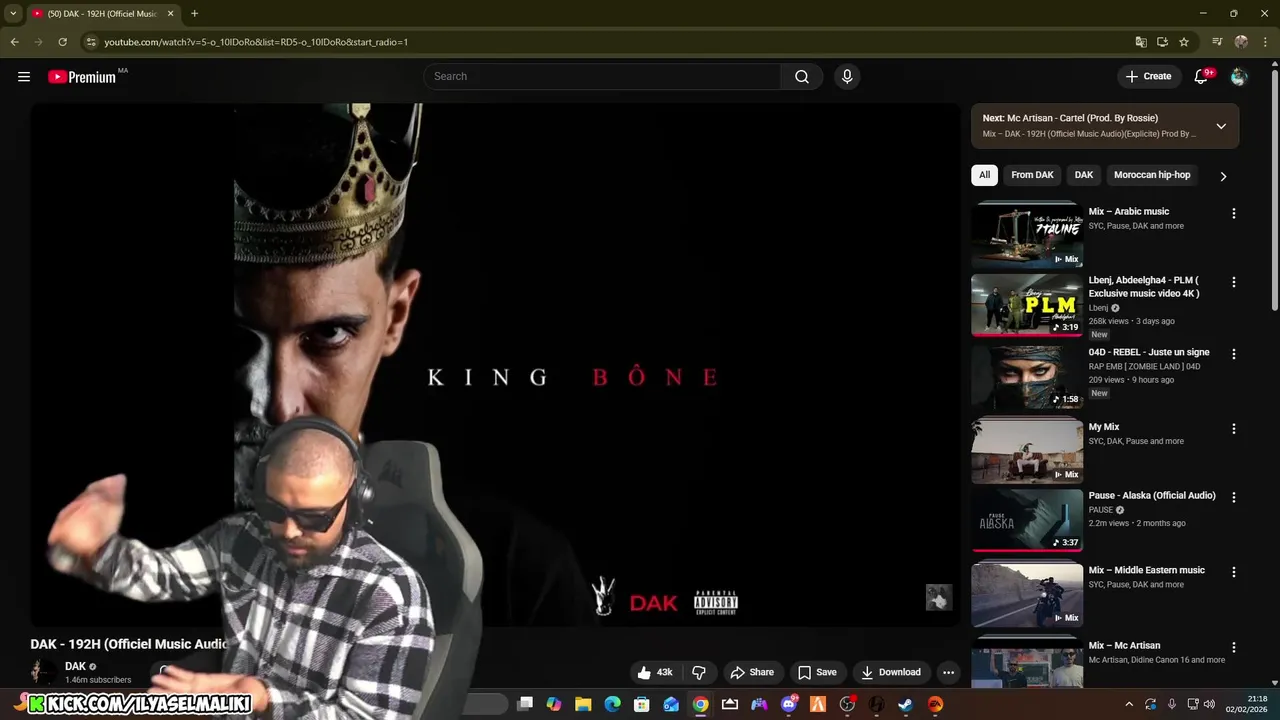Viewport: 1280px width, 720px height.
Task: Select Moroccan hip-hop filter chip
Action: pyautogui.click(x=1152, y=175)
